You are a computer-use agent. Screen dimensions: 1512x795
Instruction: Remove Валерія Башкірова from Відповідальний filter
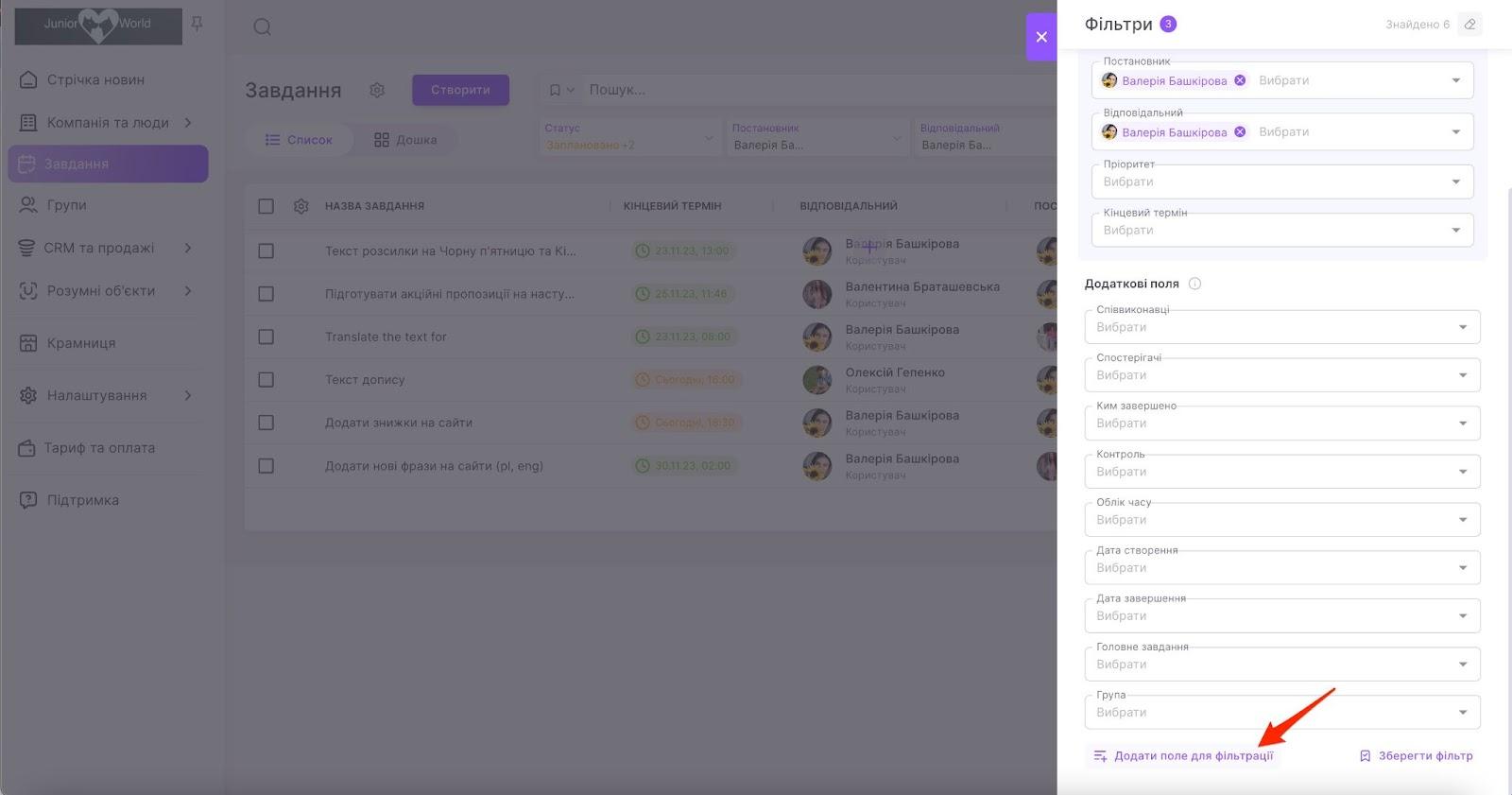coord(1240,131)
